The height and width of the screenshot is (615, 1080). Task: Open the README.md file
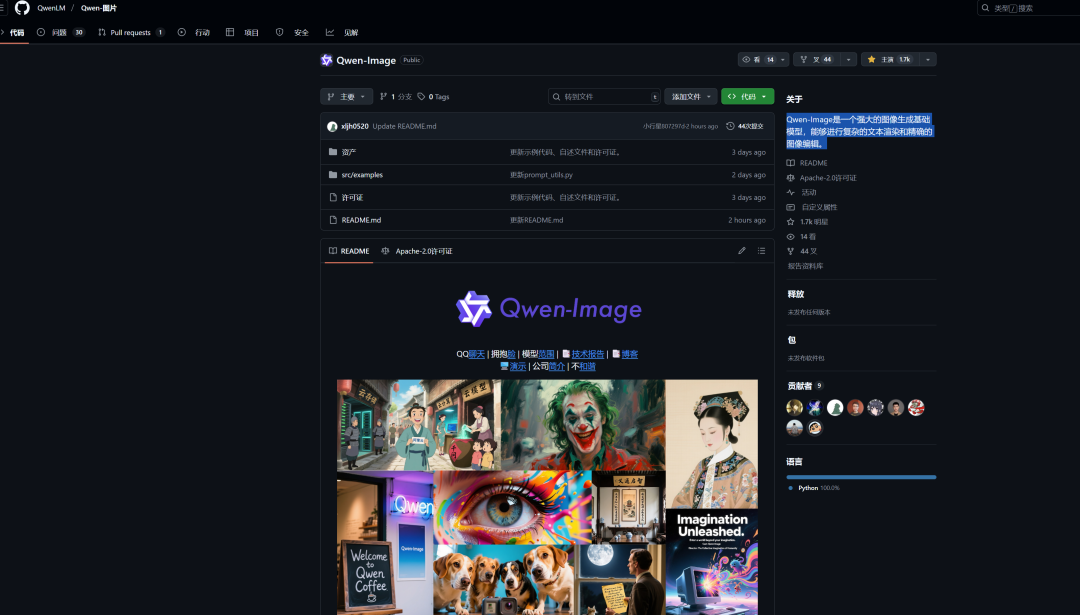pos(361,220)
